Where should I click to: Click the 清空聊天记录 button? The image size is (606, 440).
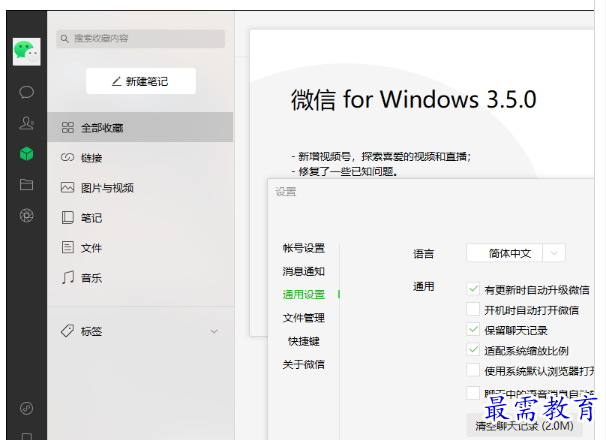pos(524,426)
